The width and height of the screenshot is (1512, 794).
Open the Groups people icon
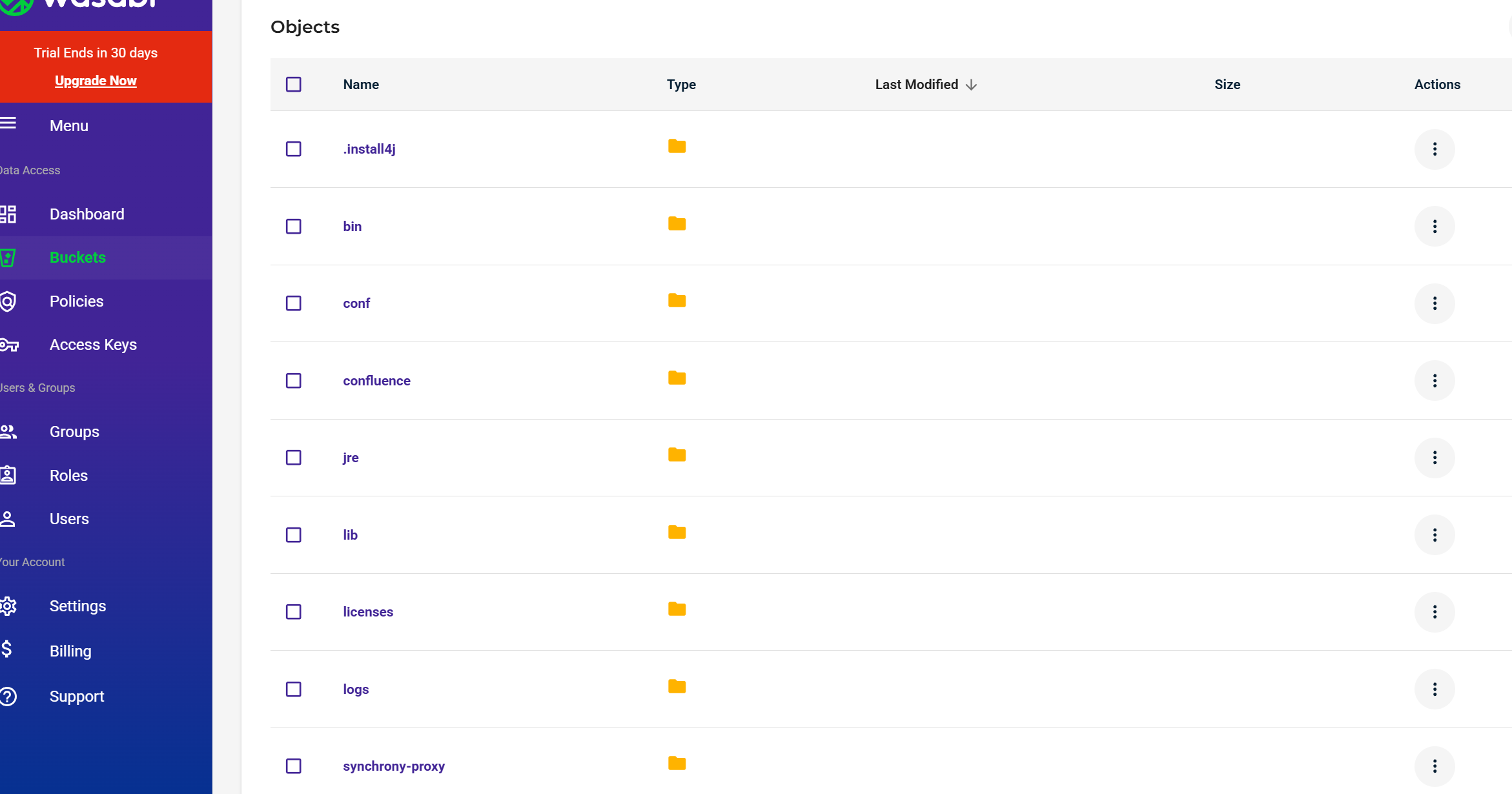pos(8,432)
